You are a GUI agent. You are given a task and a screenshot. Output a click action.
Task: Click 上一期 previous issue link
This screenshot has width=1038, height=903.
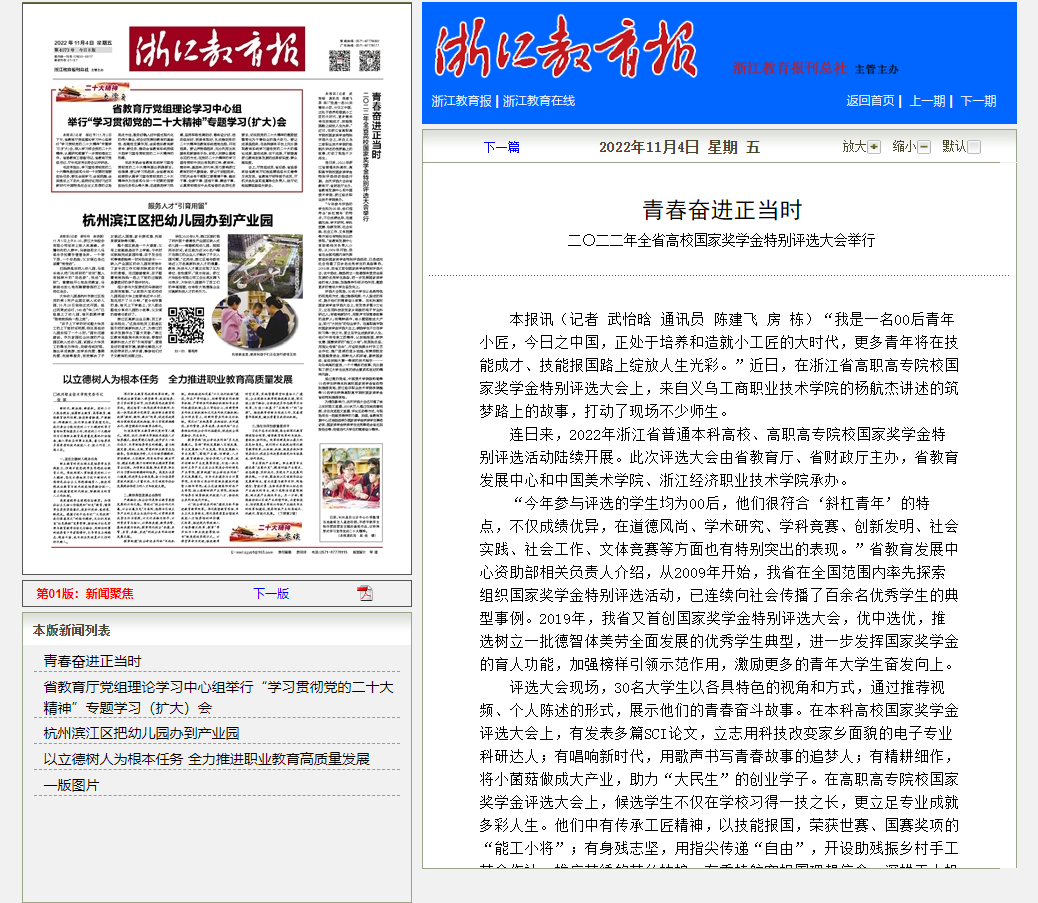[927, 101]
